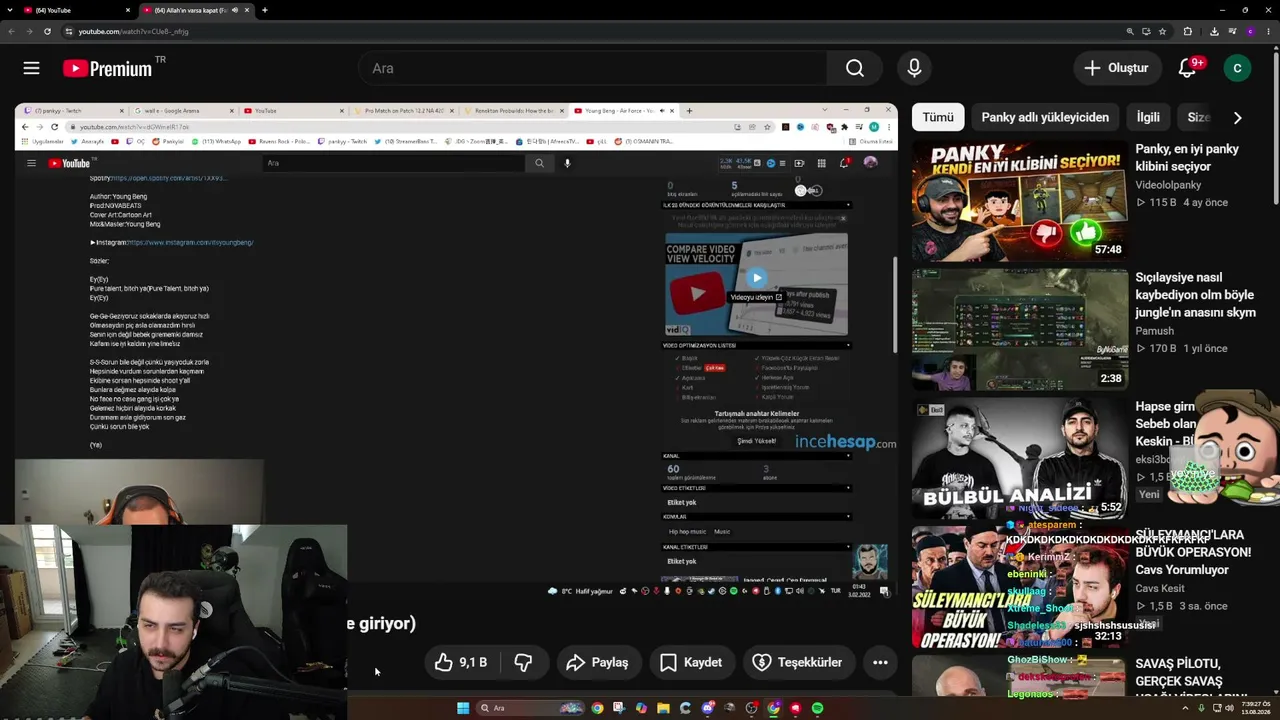The image size is (1280, 720).
Task: Open the YouTube guide hamburger menu
Action: point(32,68)
